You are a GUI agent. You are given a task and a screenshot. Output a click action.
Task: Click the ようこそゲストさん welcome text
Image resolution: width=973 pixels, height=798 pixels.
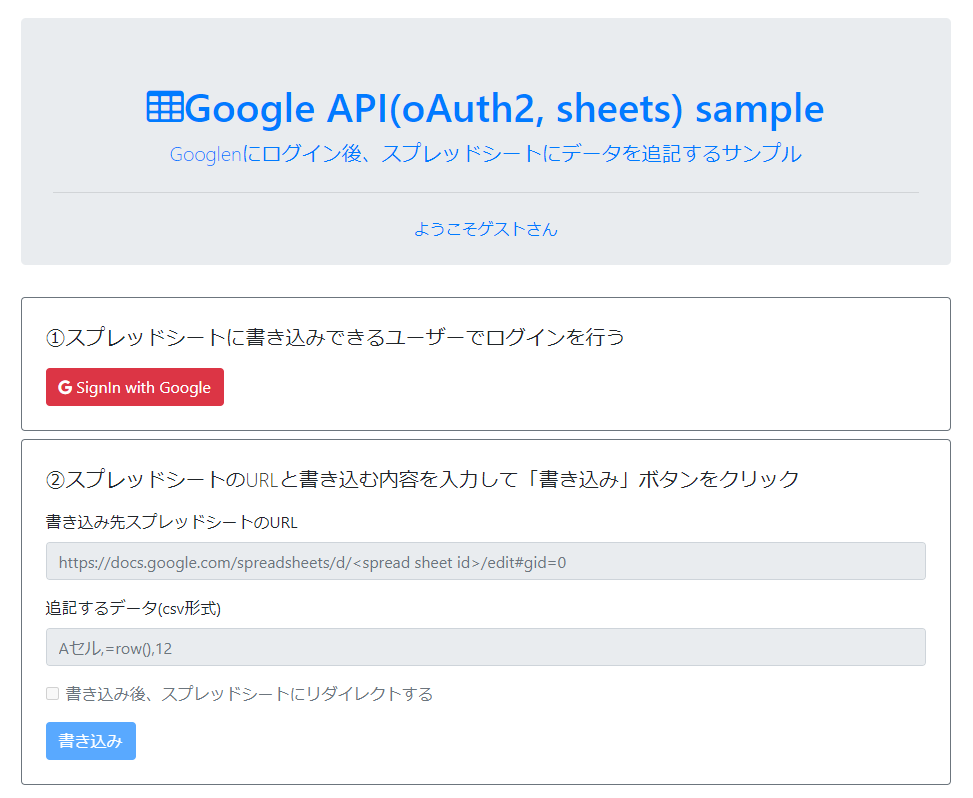[486, 229]
